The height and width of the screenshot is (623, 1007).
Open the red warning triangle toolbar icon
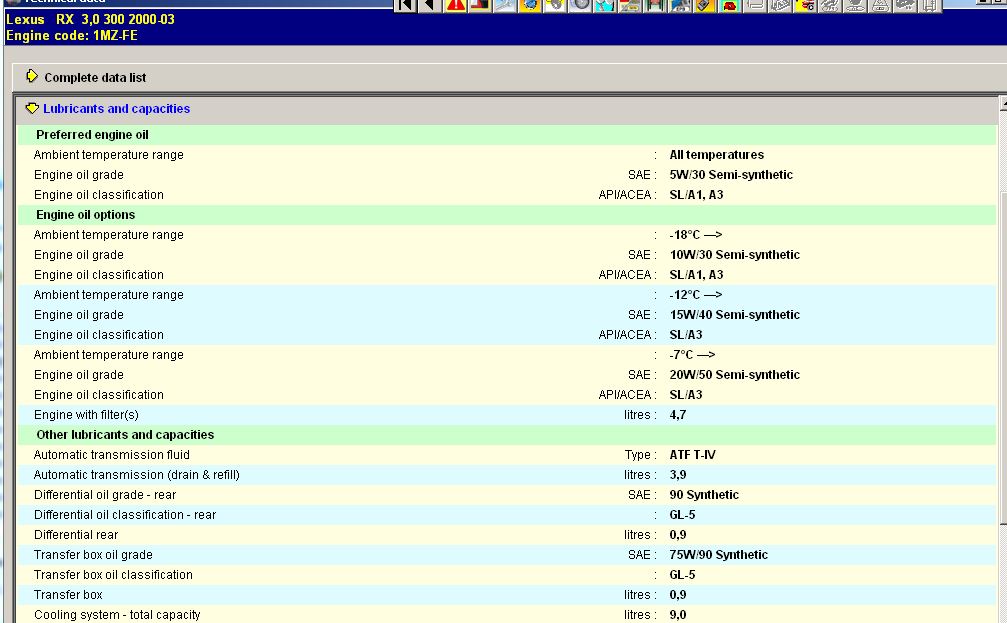pyautogui.click(x=455, y=5)
